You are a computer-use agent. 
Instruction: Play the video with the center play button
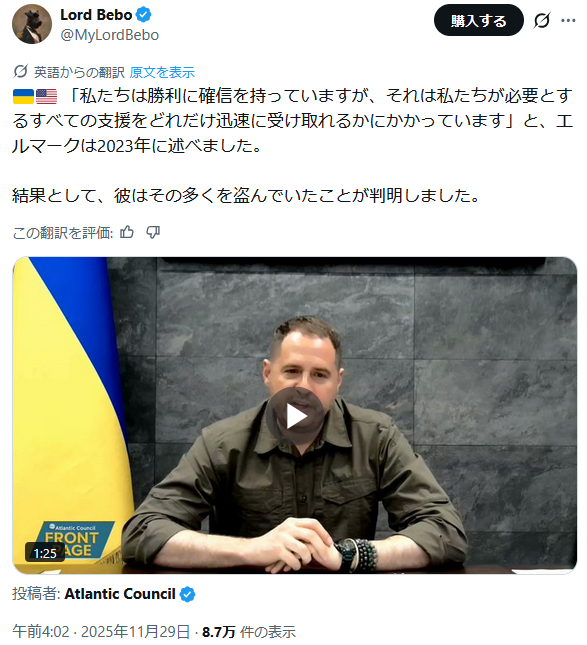(295, 416)
